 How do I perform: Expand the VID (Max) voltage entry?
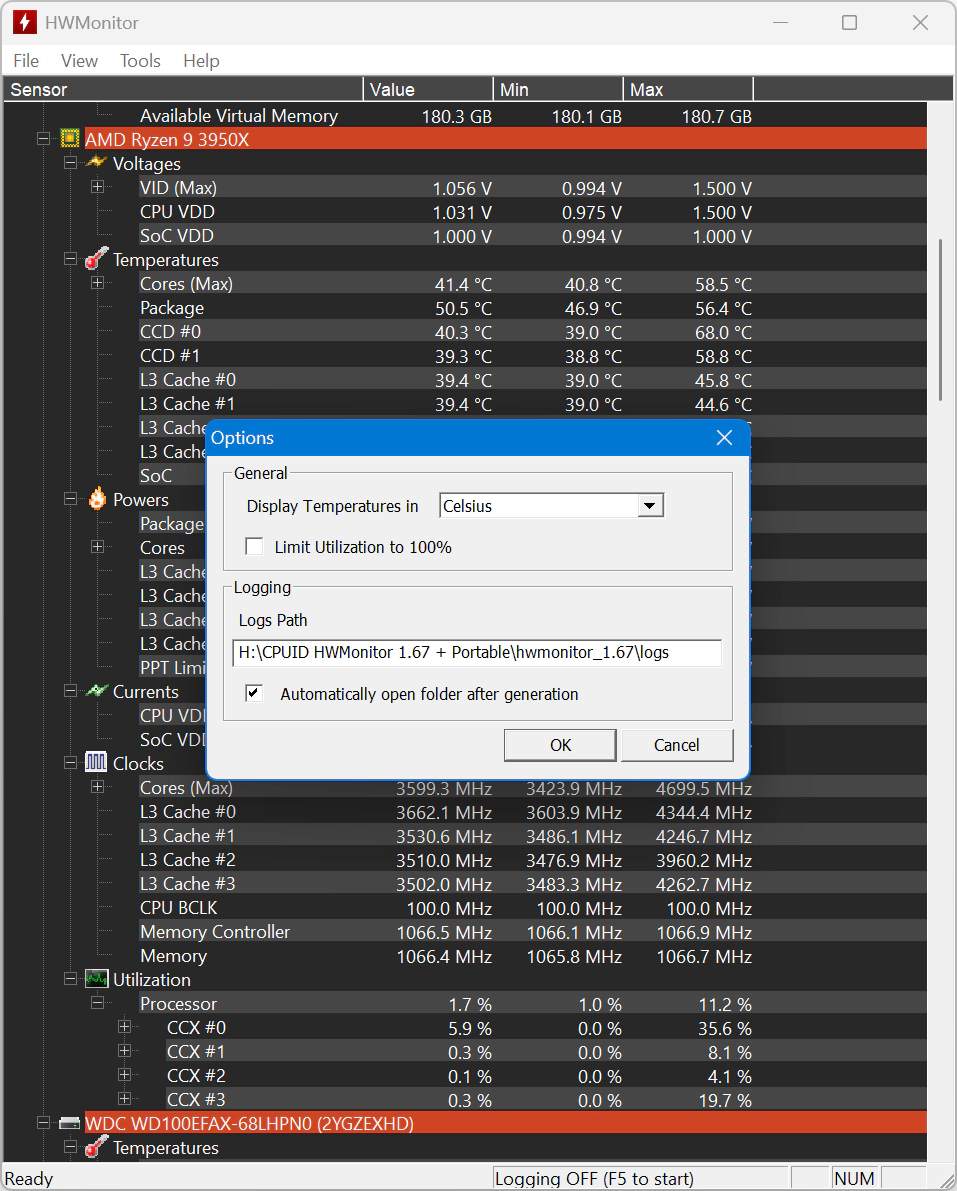97,187
